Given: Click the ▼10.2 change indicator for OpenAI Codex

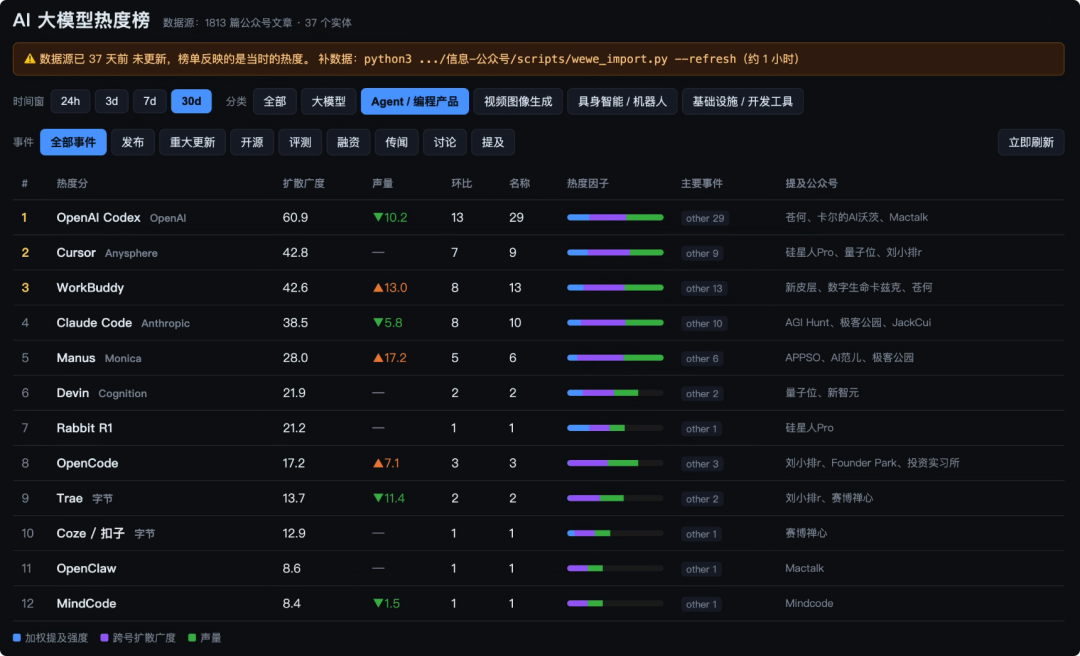Looking at the screenshot, I should coord(390,218).
